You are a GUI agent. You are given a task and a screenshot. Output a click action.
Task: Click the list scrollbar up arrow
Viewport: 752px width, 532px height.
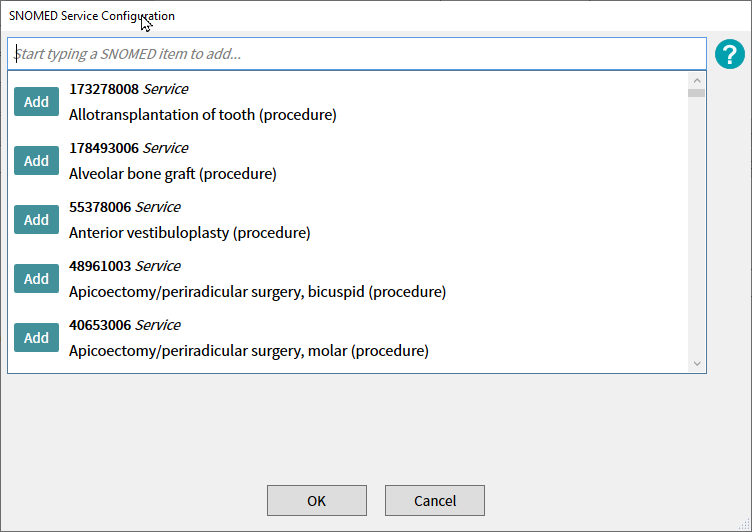point(697,80)
